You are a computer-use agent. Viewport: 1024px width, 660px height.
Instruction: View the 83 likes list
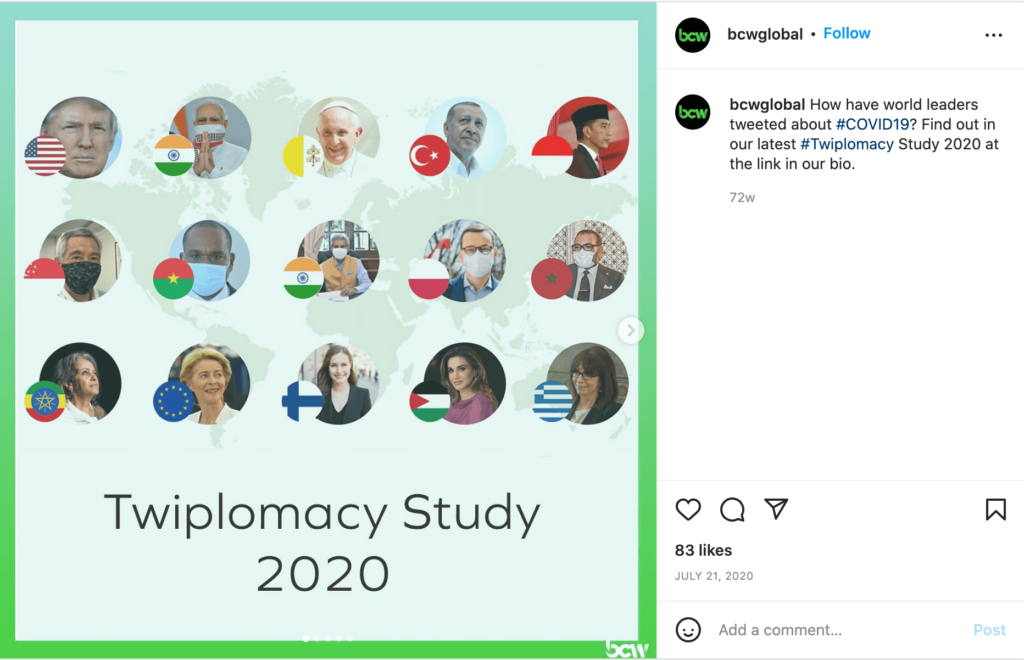click(x=703, y=550)
